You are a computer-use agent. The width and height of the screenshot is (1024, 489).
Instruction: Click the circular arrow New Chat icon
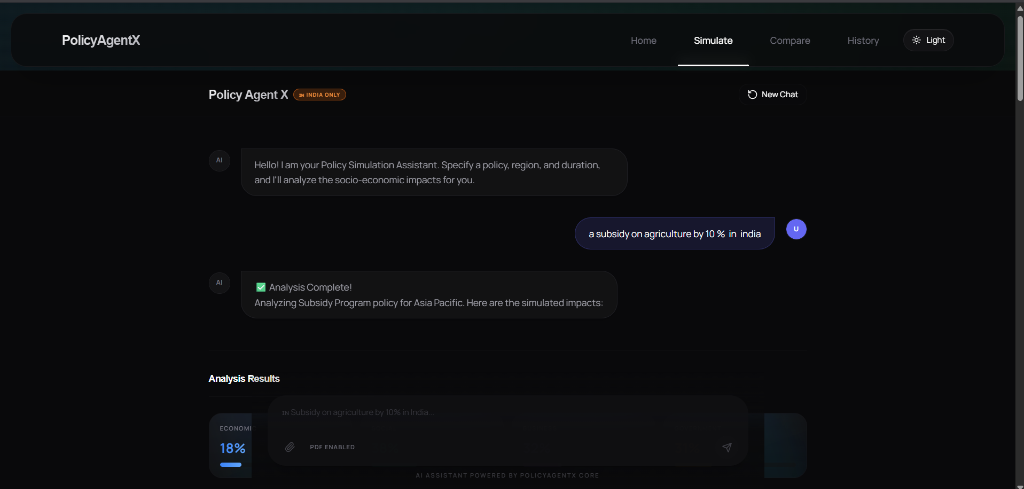[x=752, y=95]
